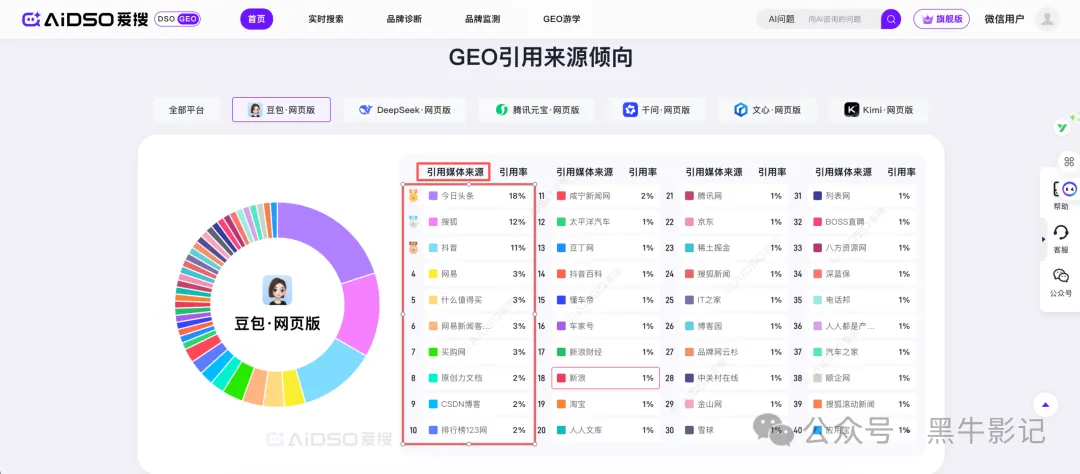This screenshot has height=474, width=1080.
Task: Click the 首页 home button
Action: 257,19
